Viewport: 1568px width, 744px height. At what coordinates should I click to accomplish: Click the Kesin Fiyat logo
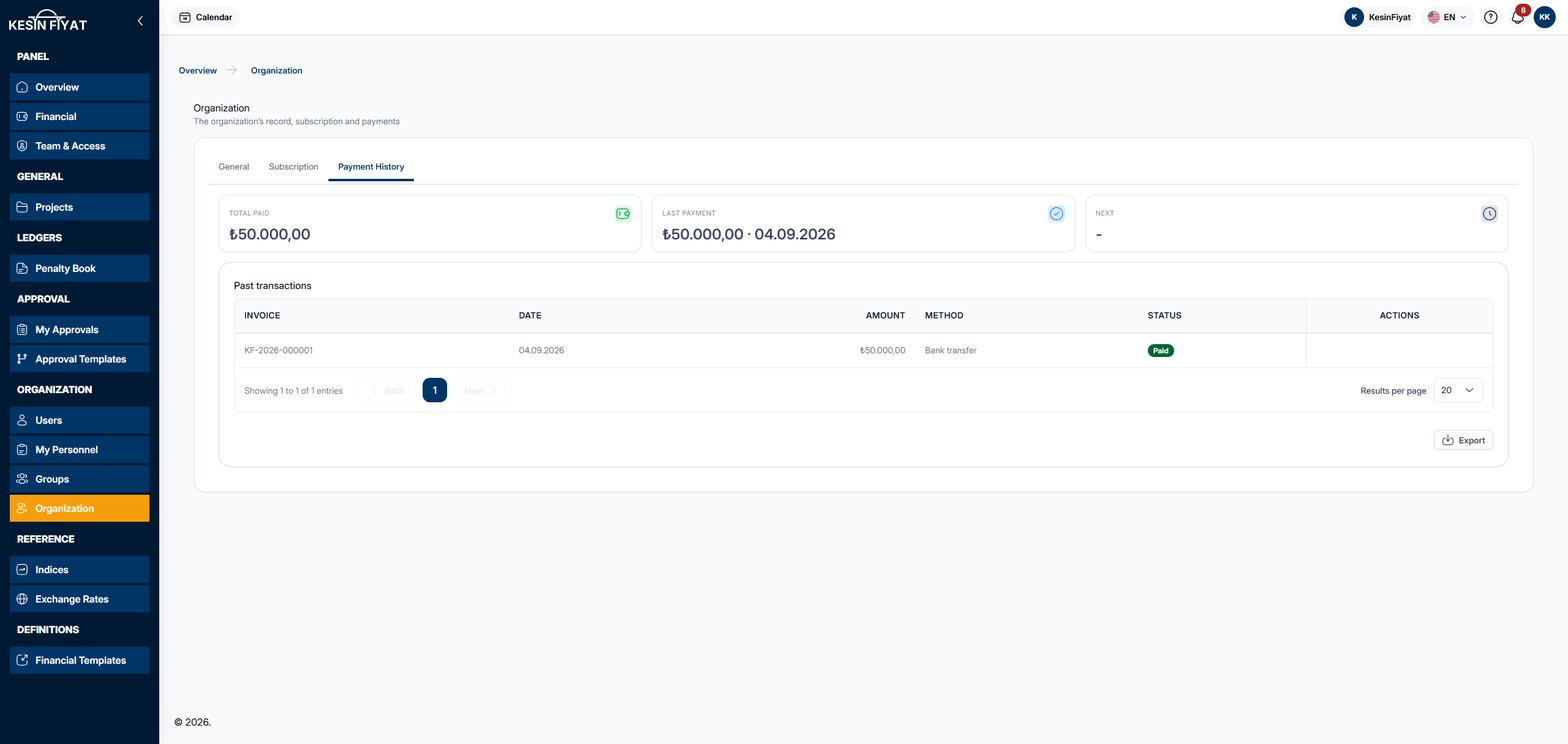[x=47, y=20]
